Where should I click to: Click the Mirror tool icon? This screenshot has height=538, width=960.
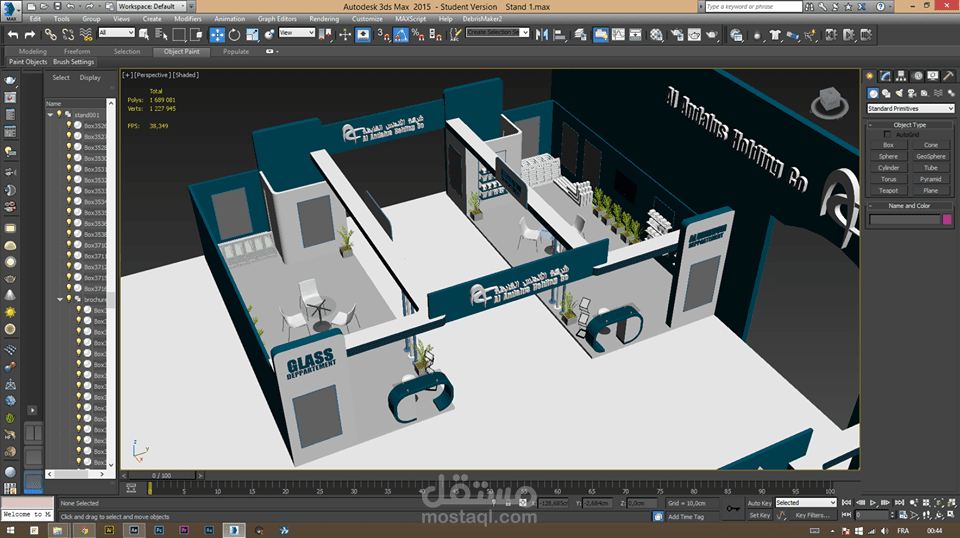coord(542,35)
